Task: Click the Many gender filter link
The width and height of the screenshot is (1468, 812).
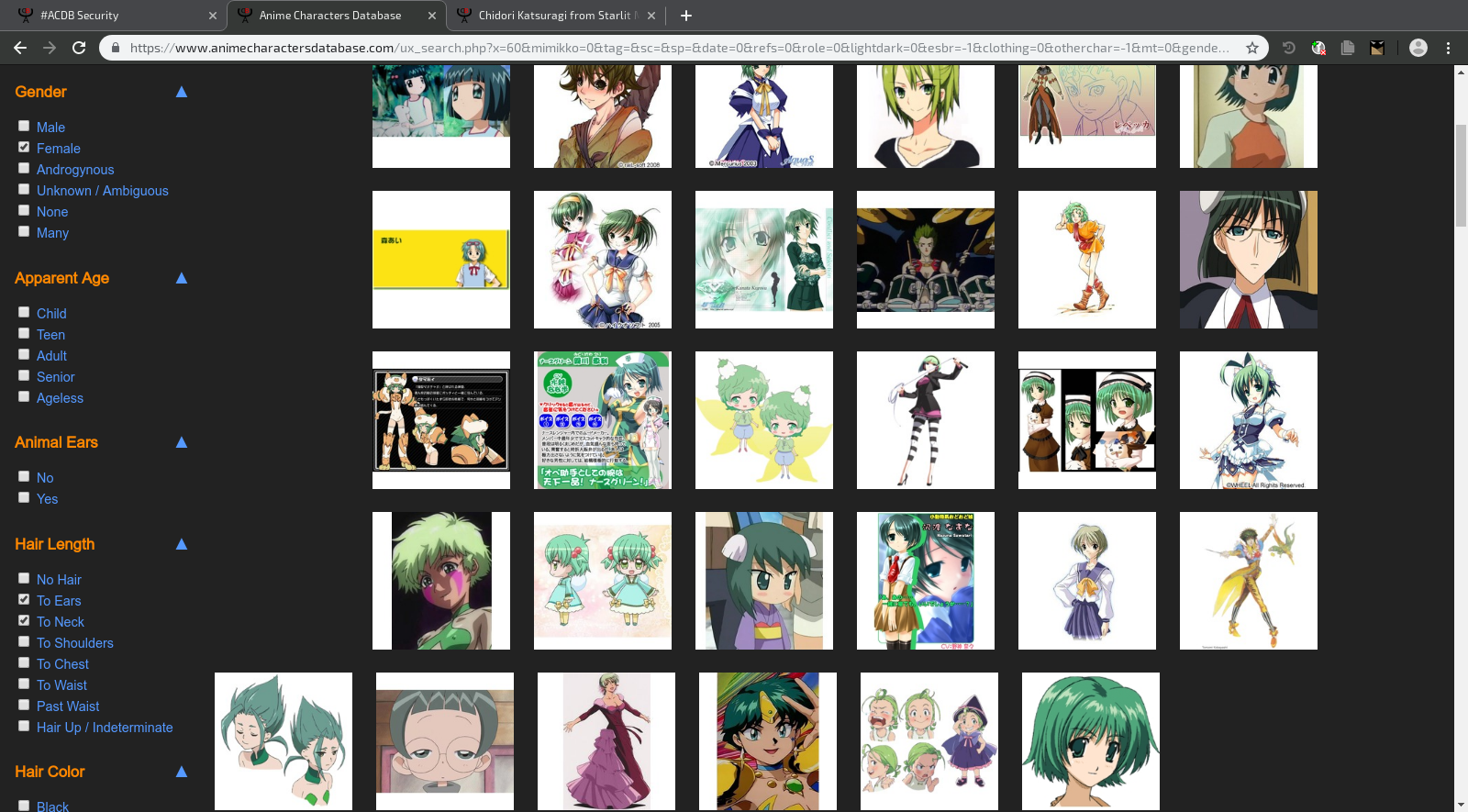Action: point(52,233)
